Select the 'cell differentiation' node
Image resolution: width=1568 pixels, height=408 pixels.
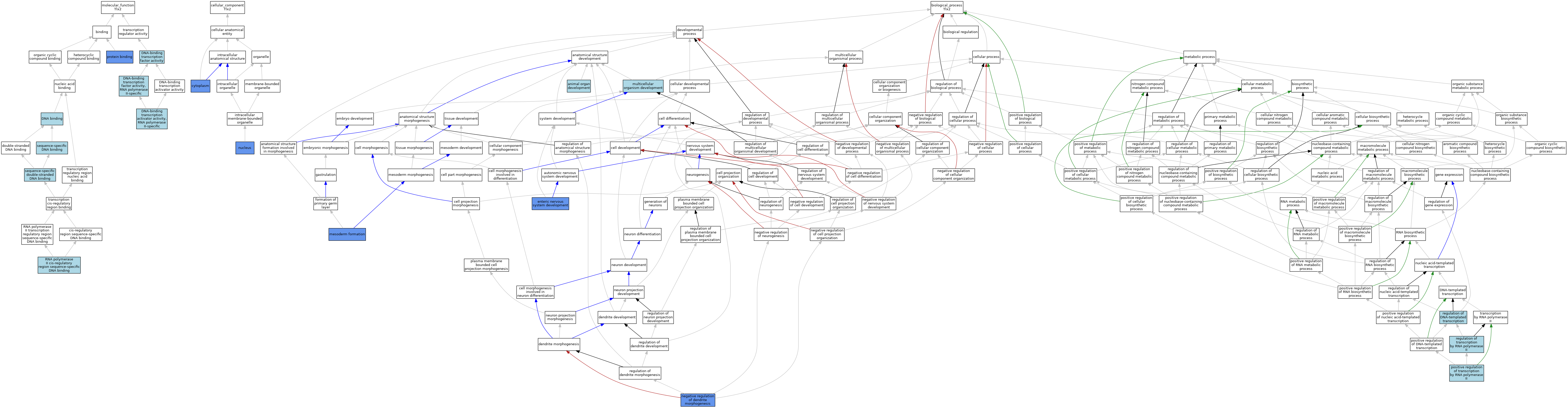coord(674,119)
